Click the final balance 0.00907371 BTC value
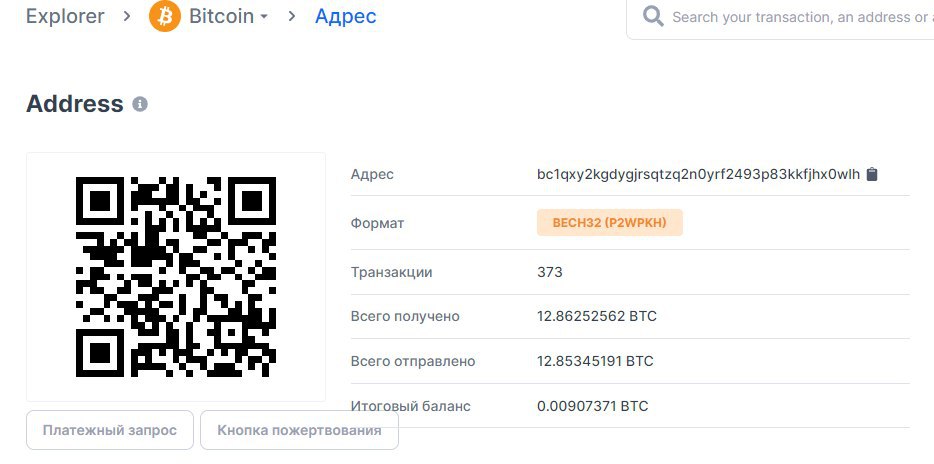This screenshot has height=464, width=934. [x=593, y=406]
